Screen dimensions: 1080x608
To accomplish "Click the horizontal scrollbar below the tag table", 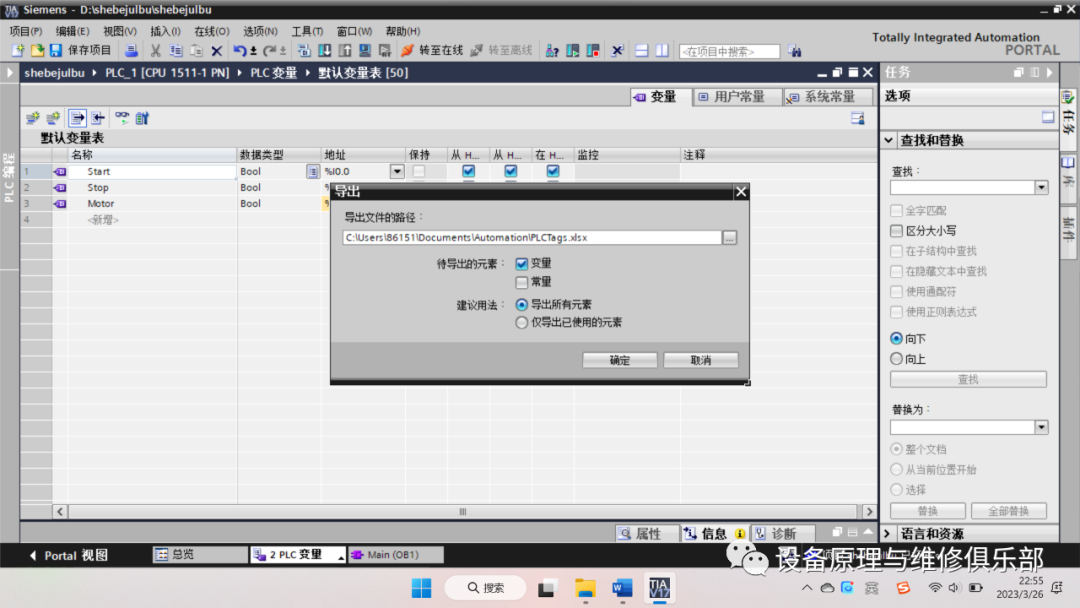I will 462,511.
